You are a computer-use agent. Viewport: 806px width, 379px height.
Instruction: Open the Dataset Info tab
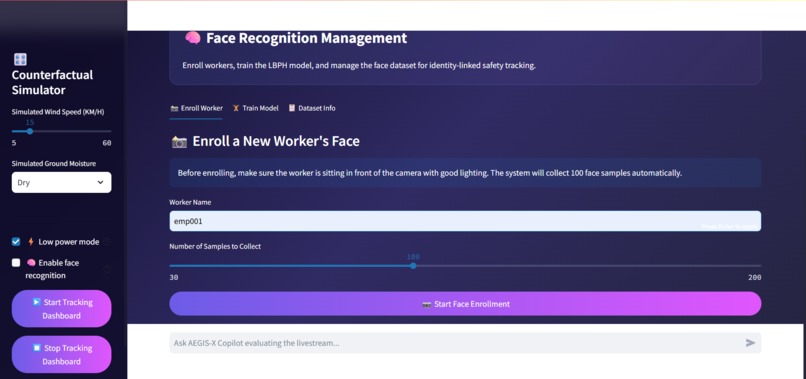click(x=312, y=108)
